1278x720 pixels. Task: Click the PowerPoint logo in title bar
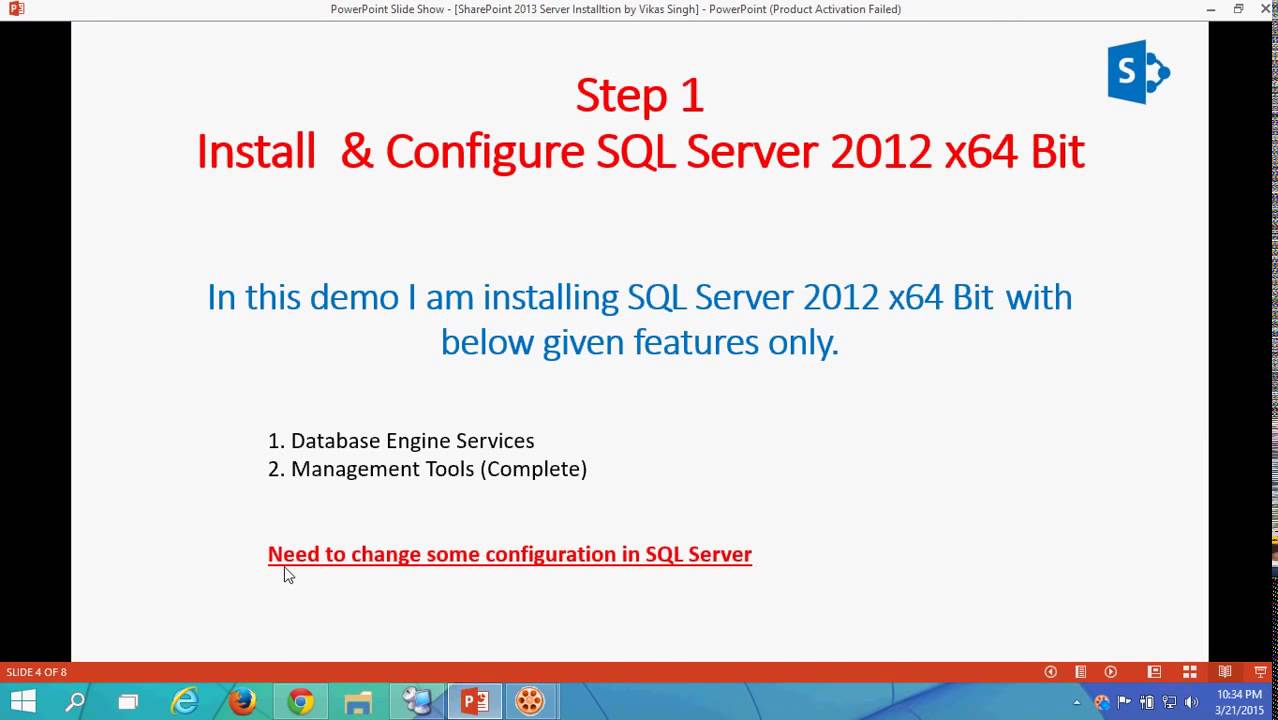pos(16,9)
